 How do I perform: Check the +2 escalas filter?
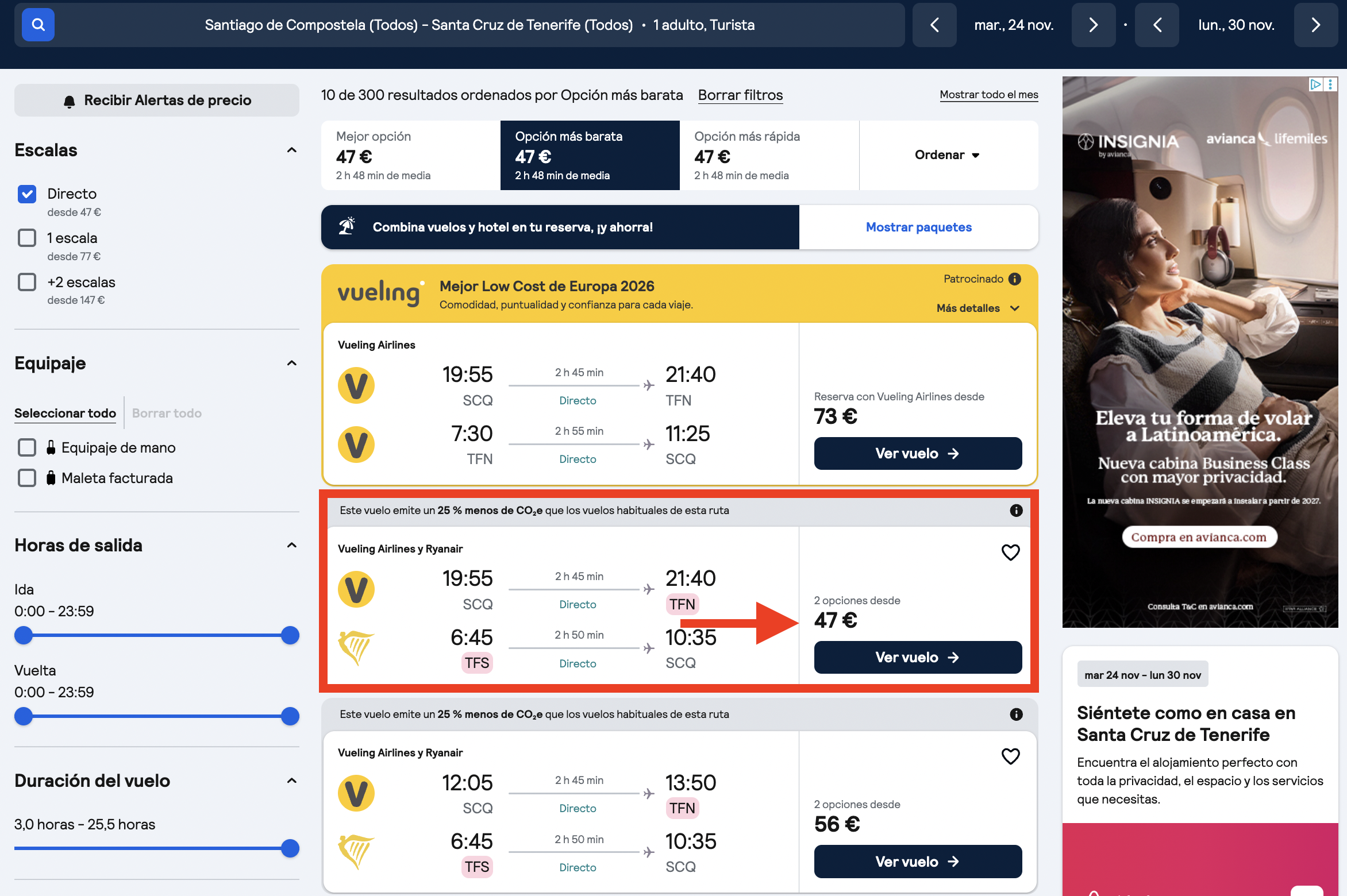click(27, 282)
